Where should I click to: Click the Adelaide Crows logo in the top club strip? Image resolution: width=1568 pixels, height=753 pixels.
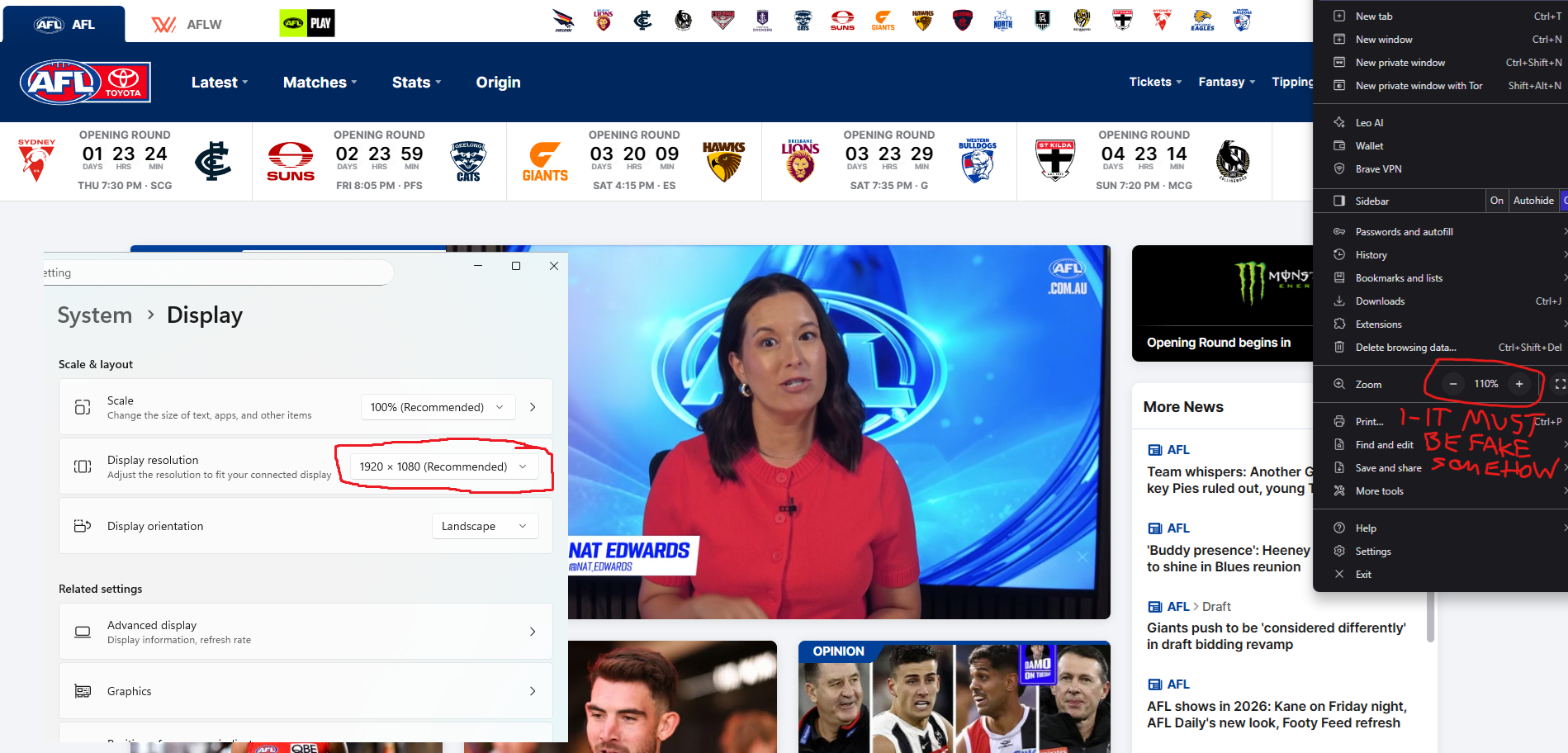point(564,21)
